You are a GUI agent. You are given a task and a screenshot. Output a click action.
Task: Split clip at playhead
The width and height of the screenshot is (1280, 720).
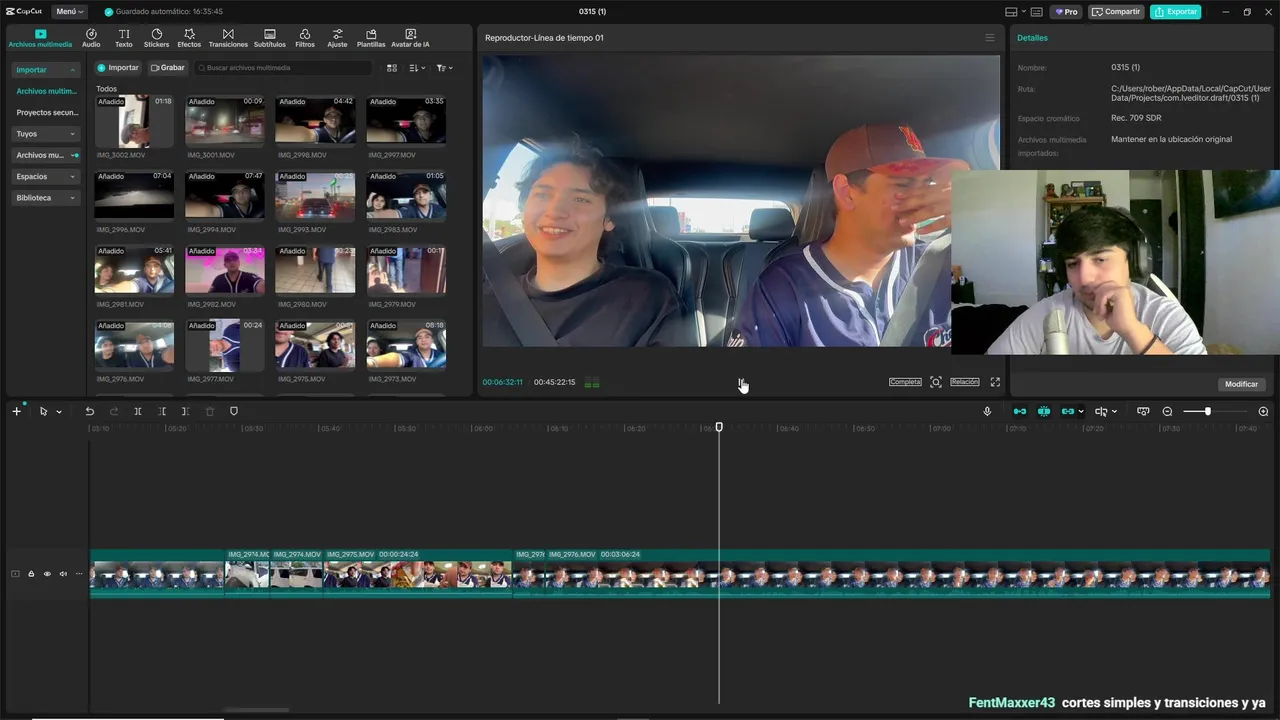click(x=138, y=411)
